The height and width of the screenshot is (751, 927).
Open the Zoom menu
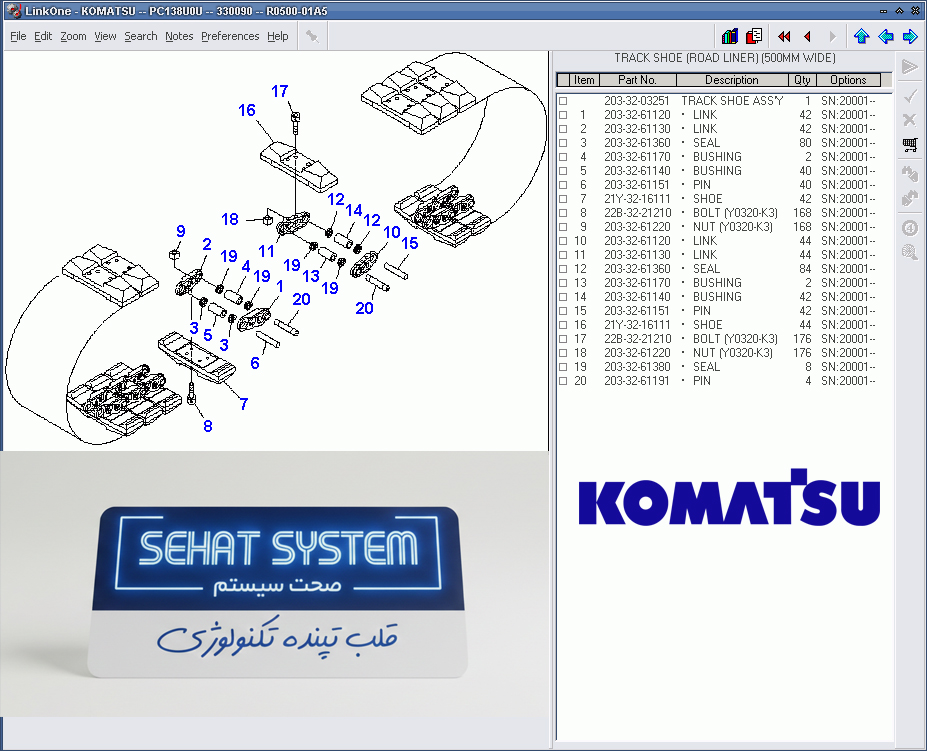pyautogui.click(x=73, y=36)
